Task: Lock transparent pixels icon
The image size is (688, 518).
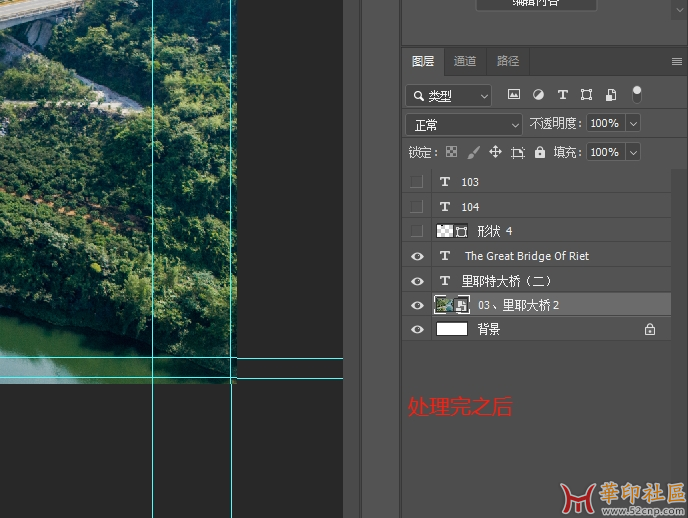Action: click(x=451, y=153)
